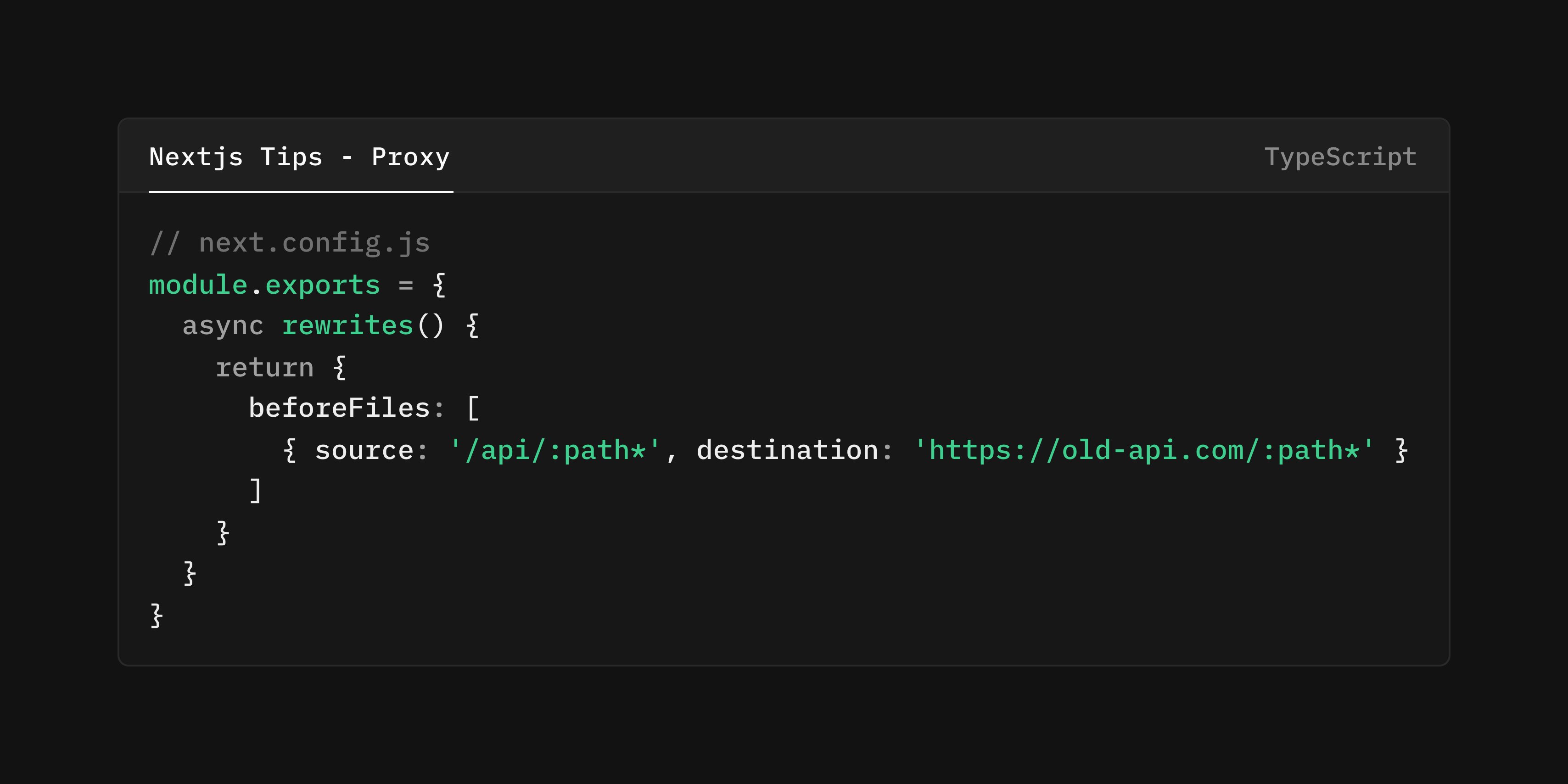Click the "async" keyword

(223, 325)
